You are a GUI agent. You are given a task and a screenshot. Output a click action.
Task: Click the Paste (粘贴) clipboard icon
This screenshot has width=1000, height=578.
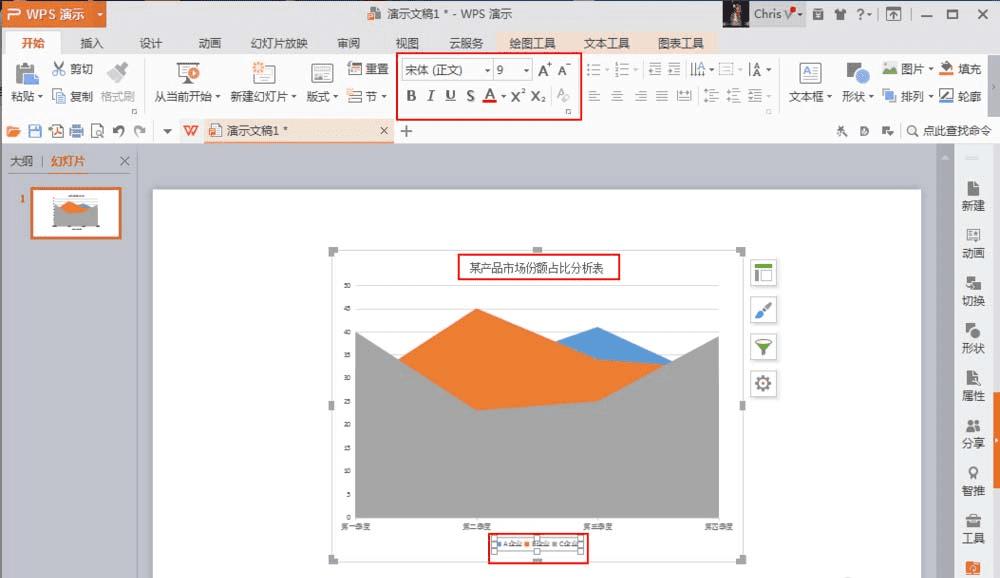click(x=26, y=74)
